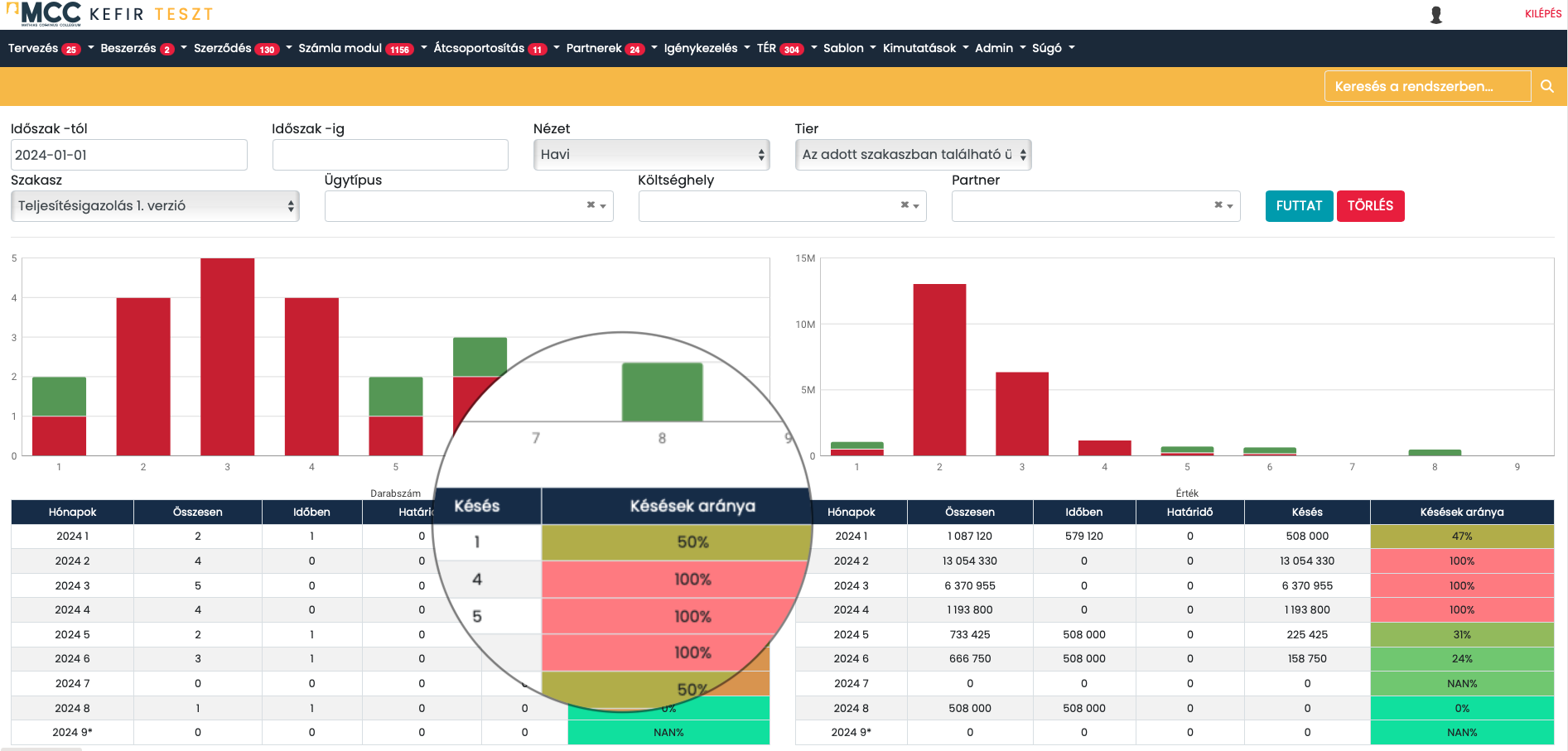Viewport: 1568px width, 751px height.
Task: Click the MCC Kefir logo
Action: [110, 14]
